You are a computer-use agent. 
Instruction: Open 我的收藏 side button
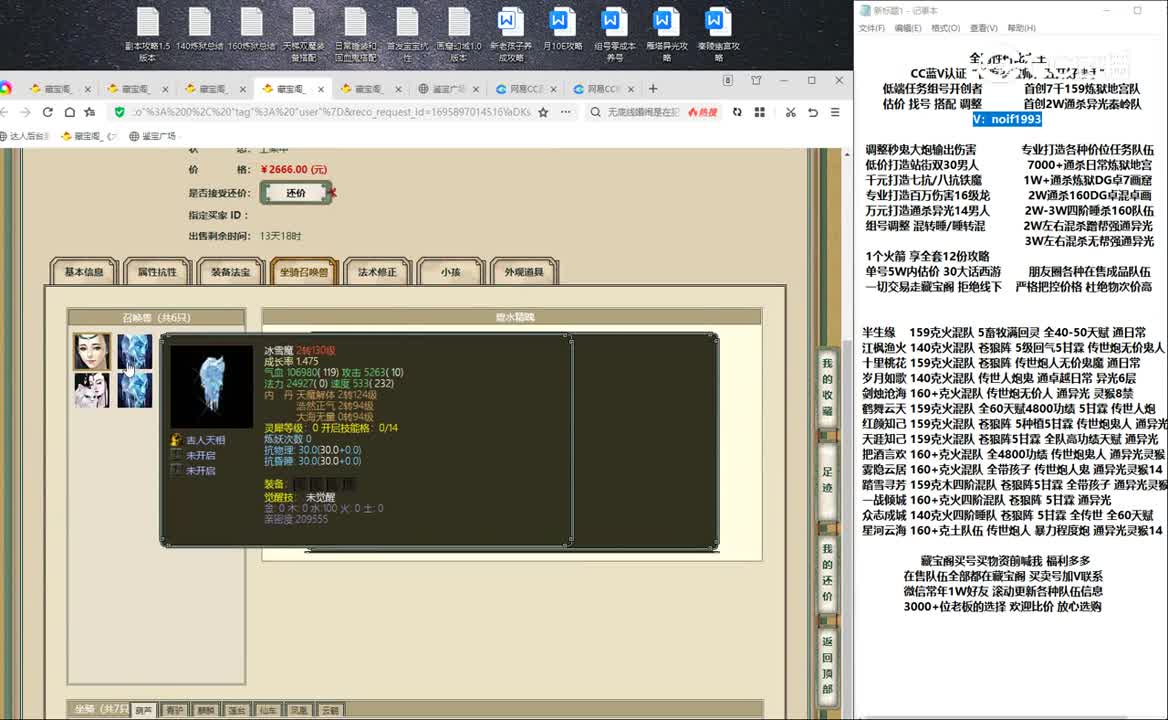pyautogui.click(x=827, y=387)
